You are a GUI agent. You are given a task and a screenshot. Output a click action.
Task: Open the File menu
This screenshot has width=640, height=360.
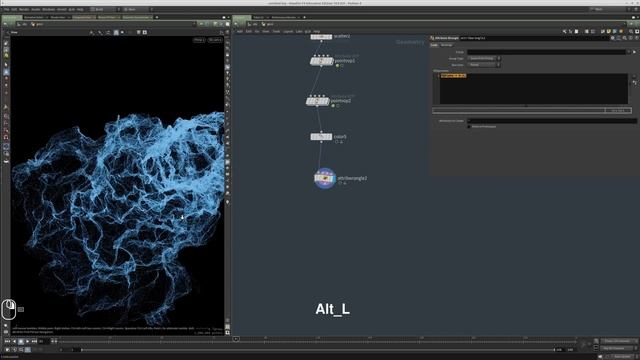7,9
